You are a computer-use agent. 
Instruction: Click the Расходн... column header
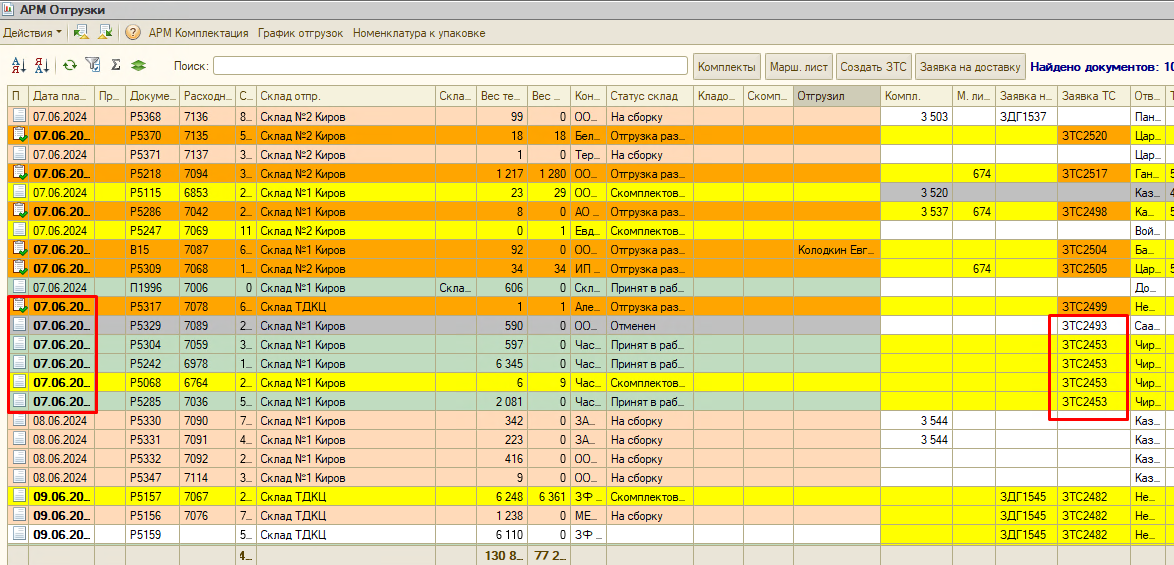point(207,96)
